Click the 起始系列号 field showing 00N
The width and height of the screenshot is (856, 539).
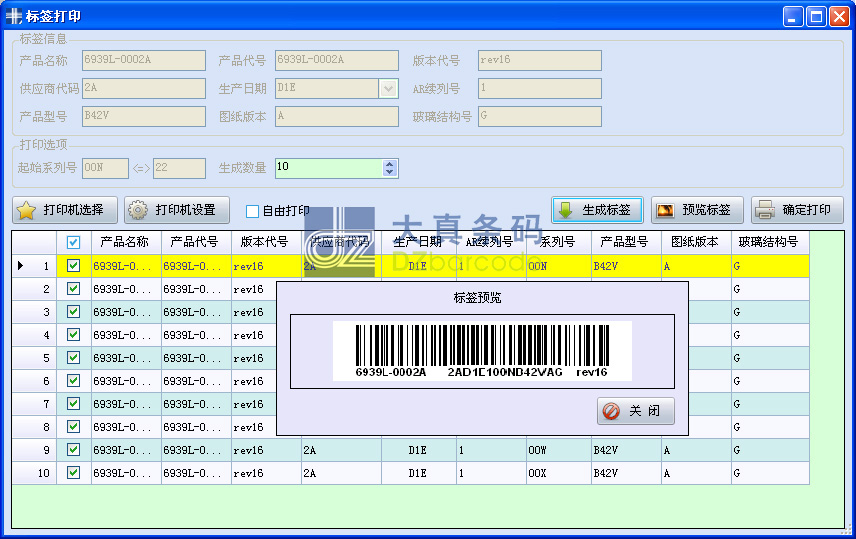105,168
